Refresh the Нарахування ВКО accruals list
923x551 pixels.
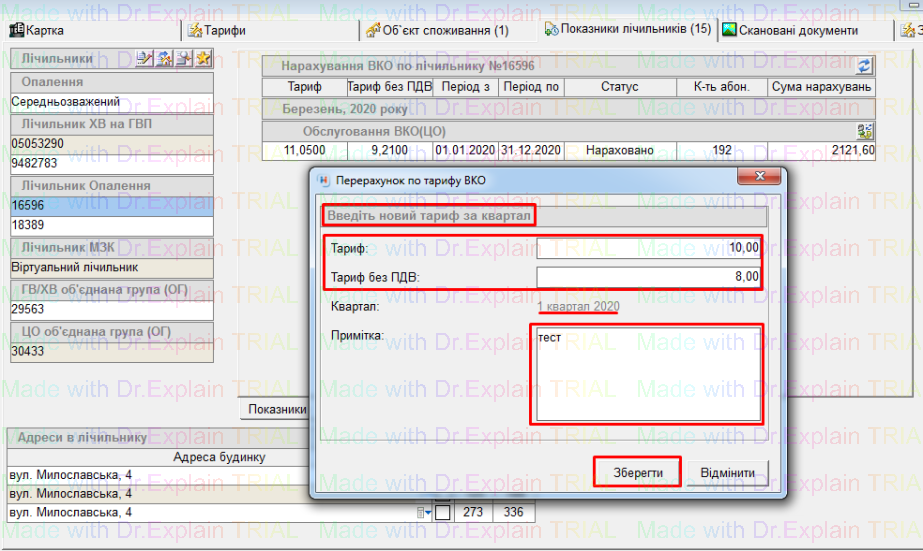coord(864,65)
